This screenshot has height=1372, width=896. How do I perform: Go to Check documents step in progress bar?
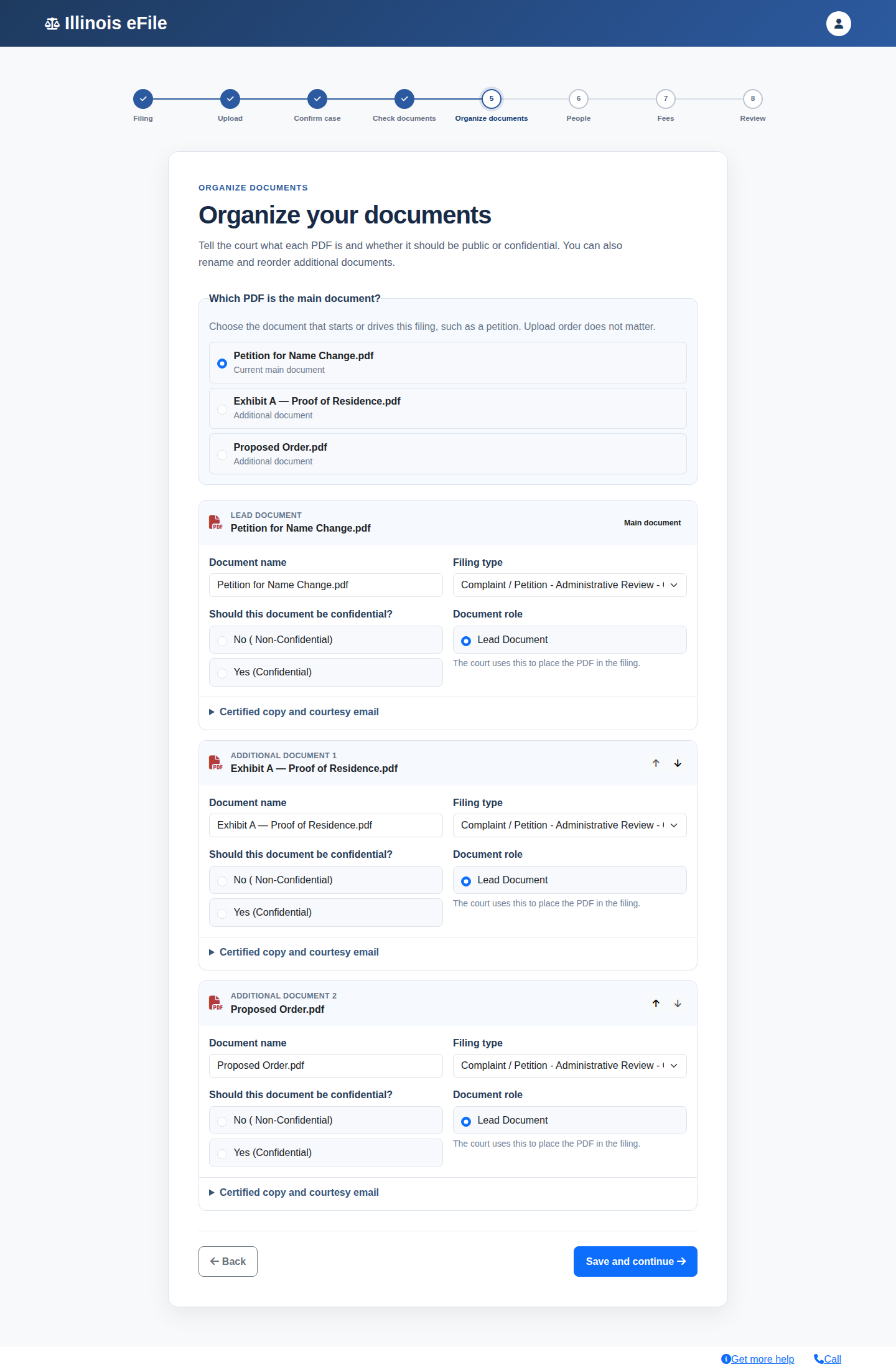404,99
